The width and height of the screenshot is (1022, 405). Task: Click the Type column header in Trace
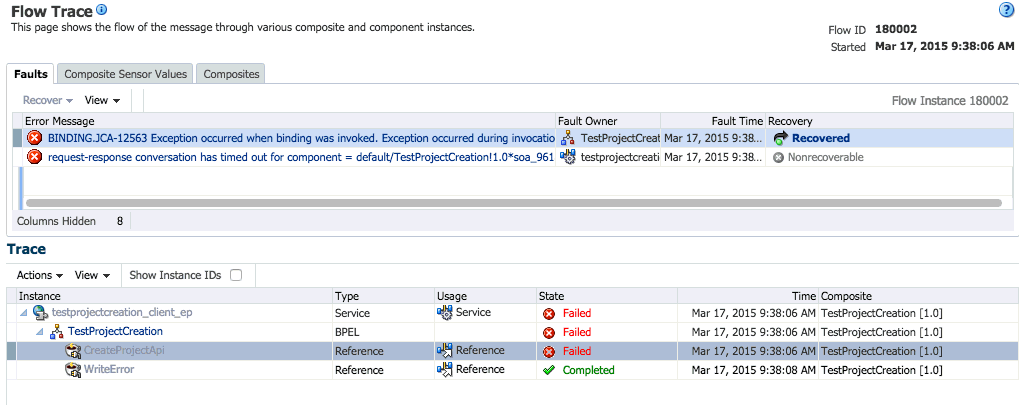pyautogui.click(x=383, y=296)
